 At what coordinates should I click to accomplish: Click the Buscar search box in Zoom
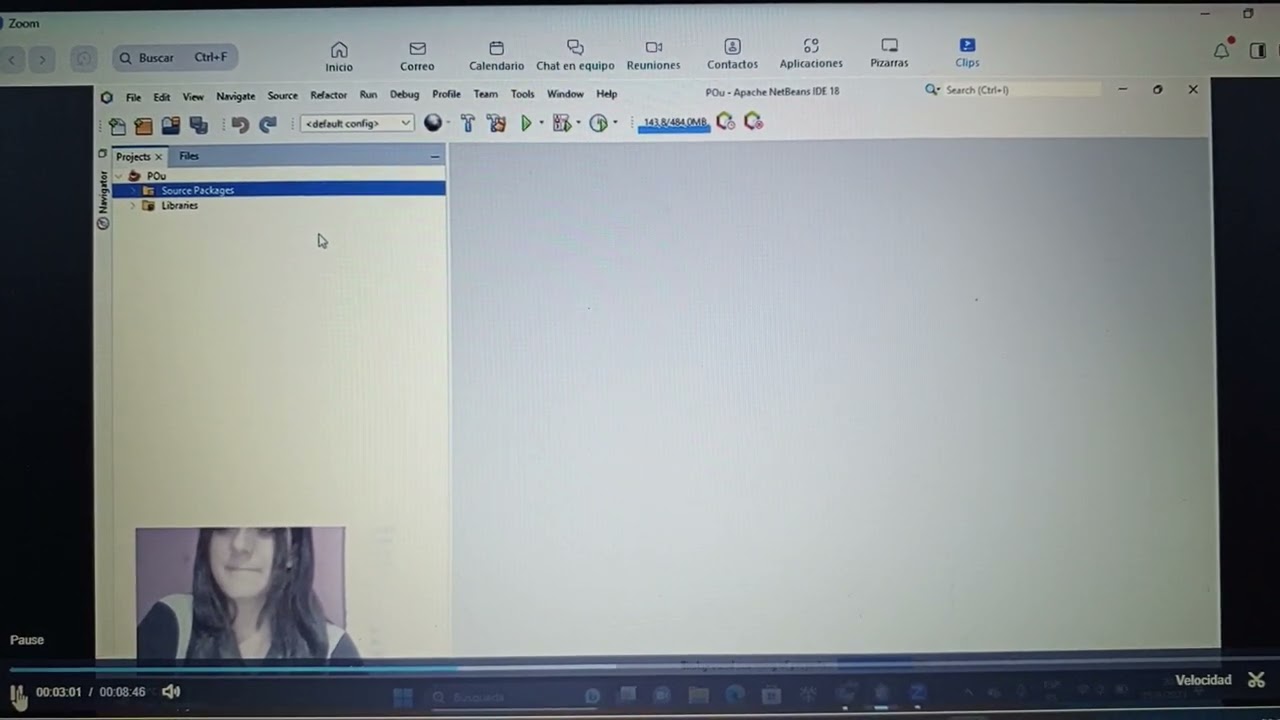coord(175,58)
